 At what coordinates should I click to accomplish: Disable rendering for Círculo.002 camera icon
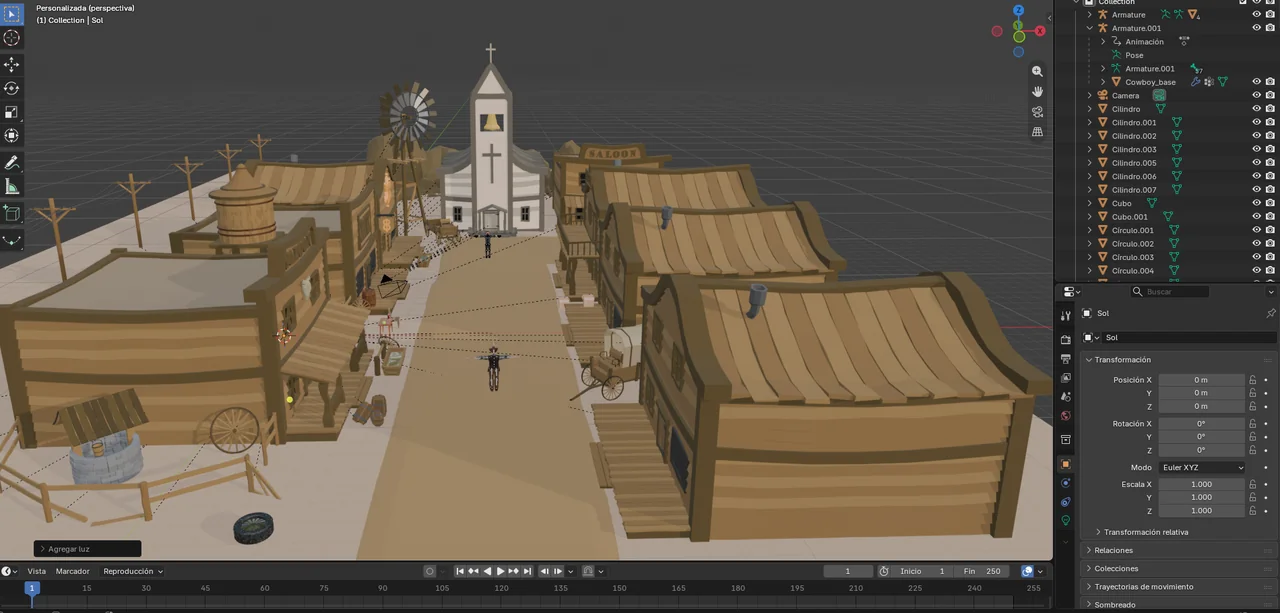pyautogui.click(x=1270, y=244)
